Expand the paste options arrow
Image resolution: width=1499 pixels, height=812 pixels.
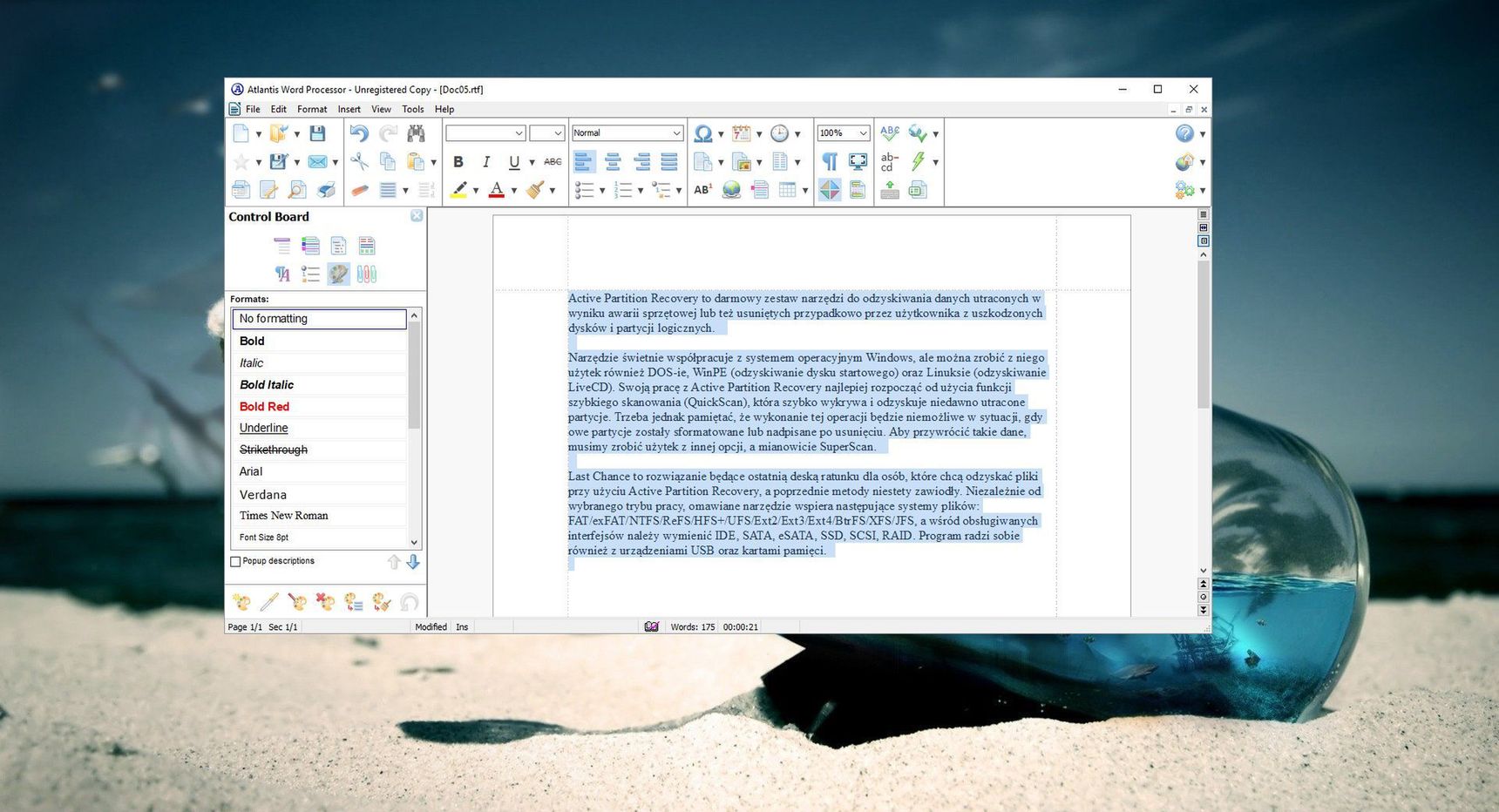point(433,162)
